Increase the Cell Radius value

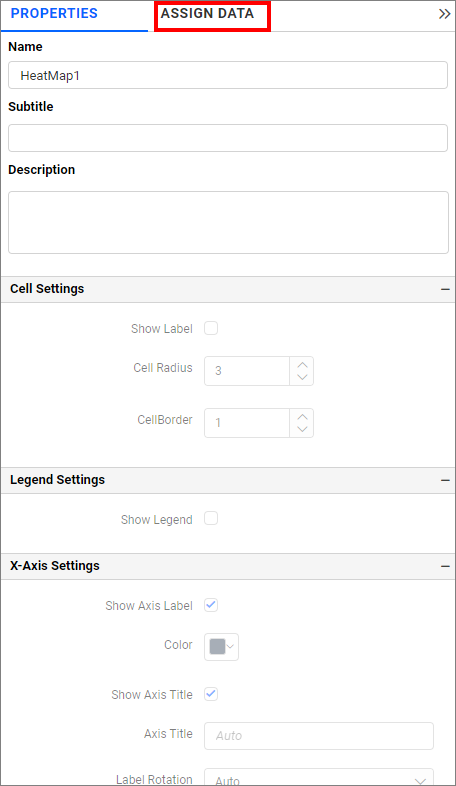tap(302, 364)
